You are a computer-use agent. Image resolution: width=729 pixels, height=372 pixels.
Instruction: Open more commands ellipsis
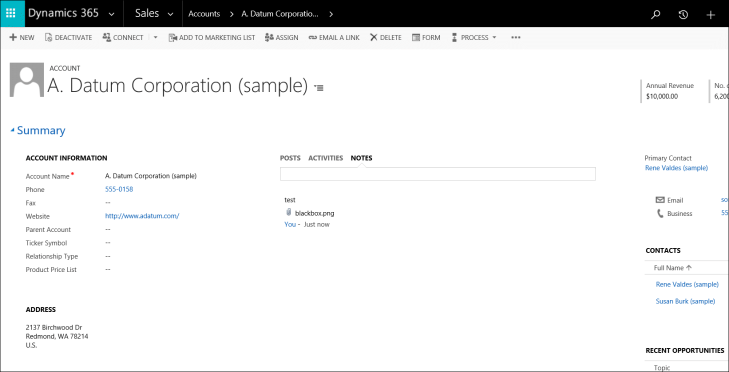516,38
